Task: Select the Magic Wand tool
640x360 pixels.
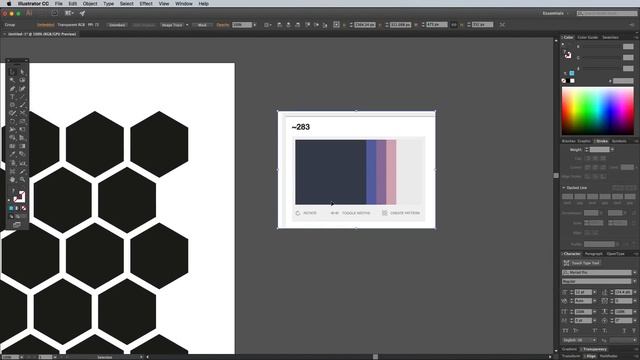Action: pyautogui.click(x=12, y=80)
